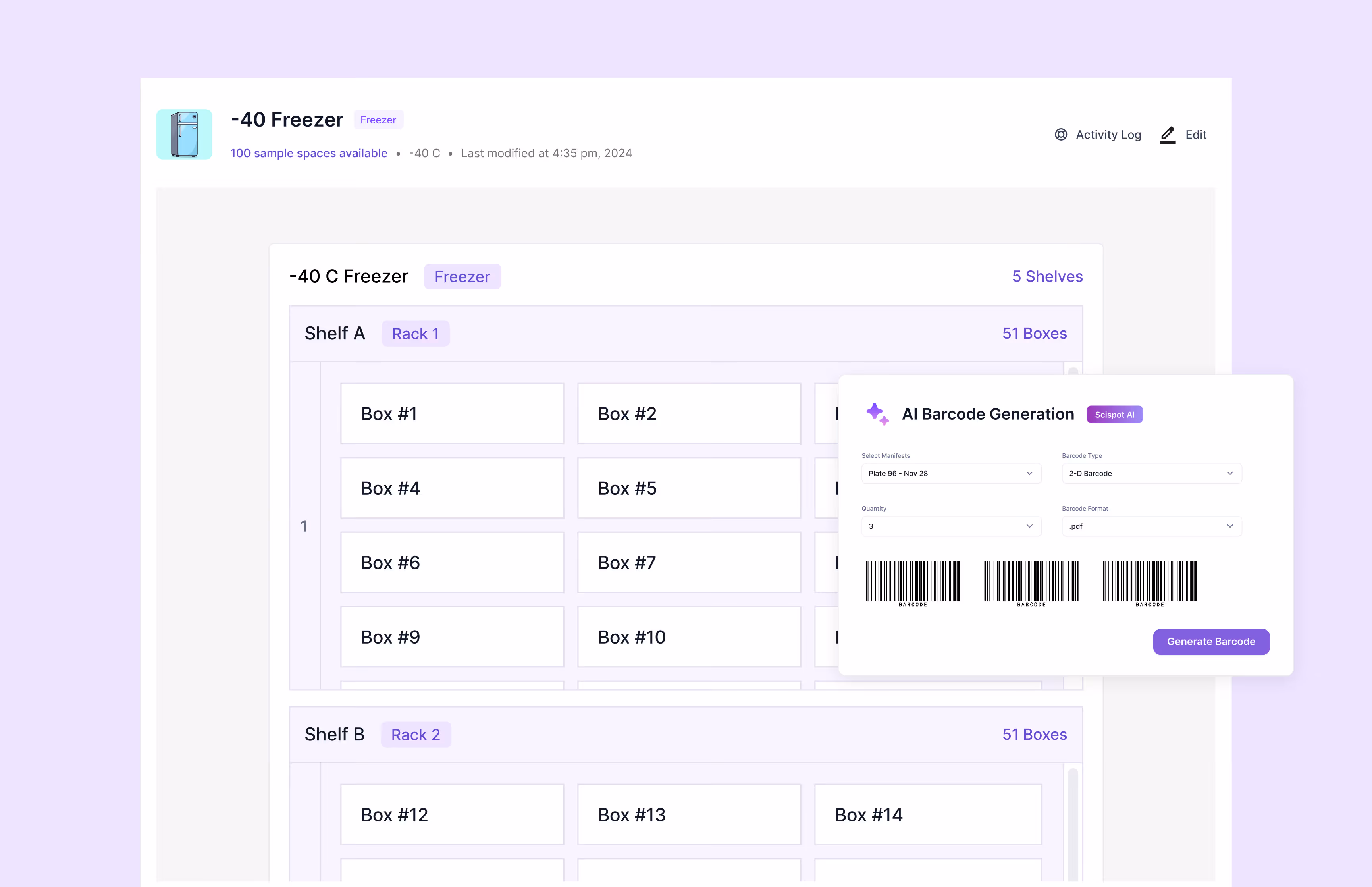Click the Shelf B vertical scrollbar
The image size is (1372, 887).
(1073, 823)
